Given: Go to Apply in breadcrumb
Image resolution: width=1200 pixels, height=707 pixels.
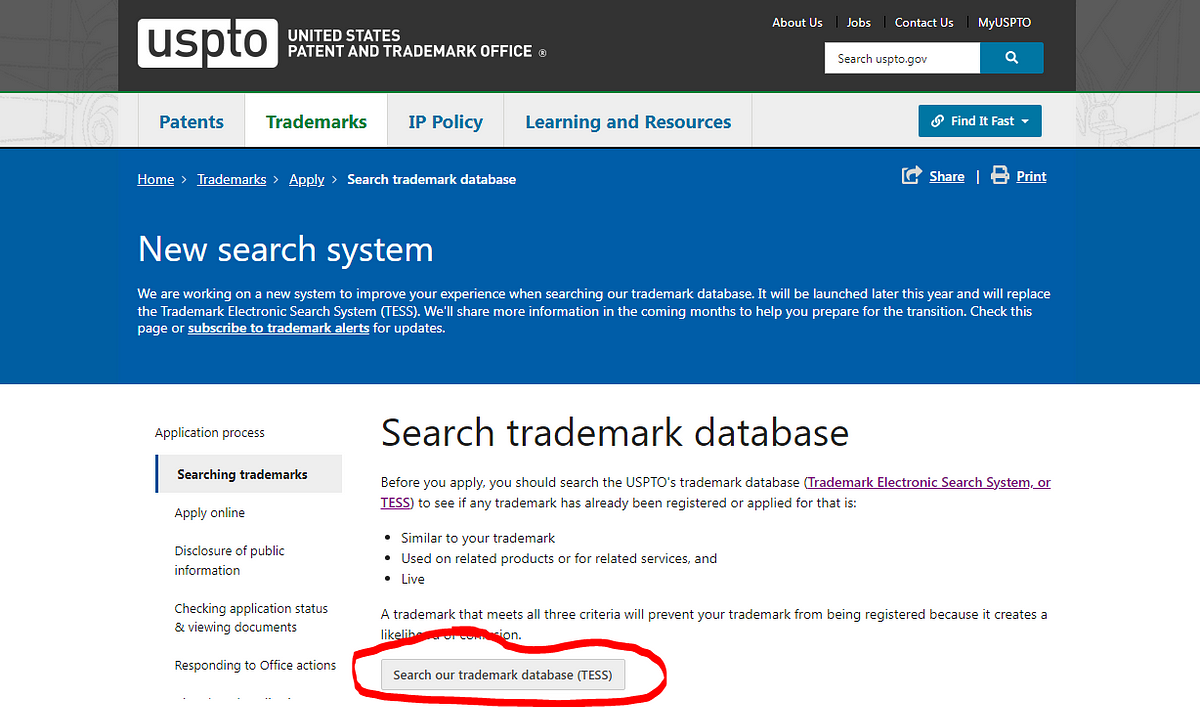Looking at the screenshot, I should 307,179.
